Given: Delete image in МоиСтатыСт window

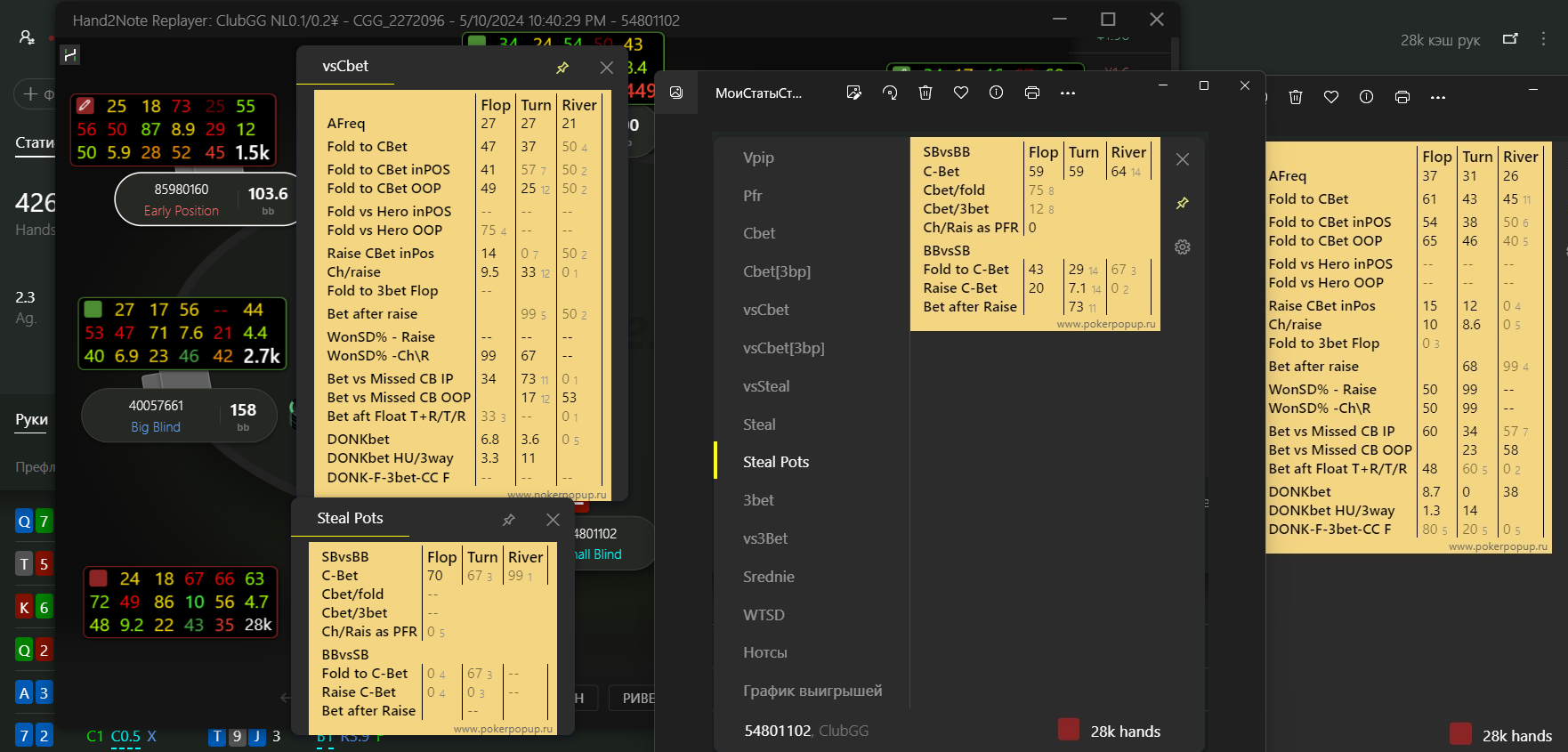Looking at the screenshot, I should tap(925, 93).
